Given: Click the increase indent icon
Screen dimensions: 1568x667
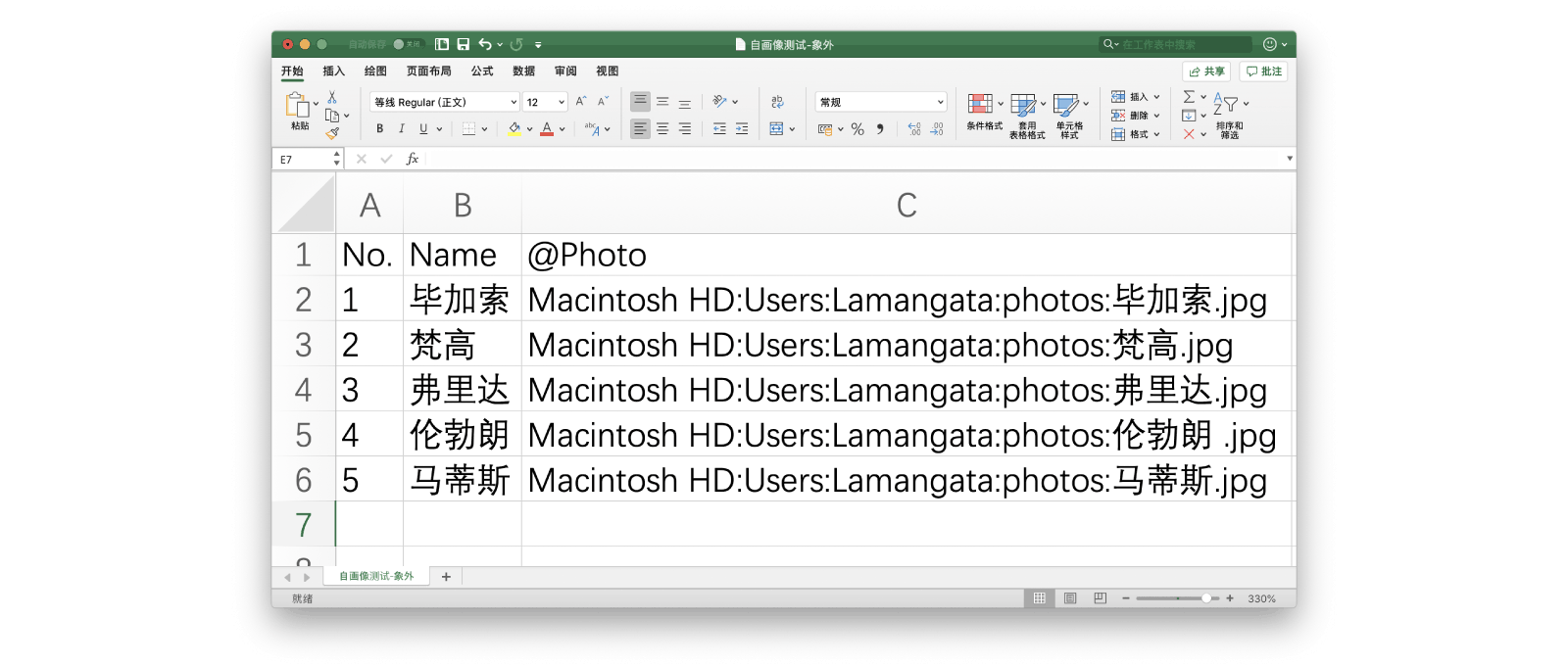Looking at the screenshot, I should point(742,129).
